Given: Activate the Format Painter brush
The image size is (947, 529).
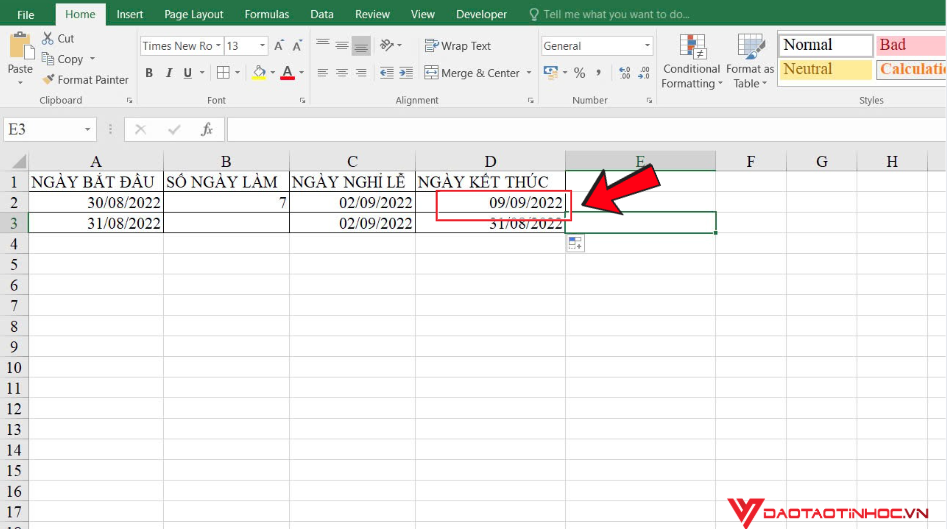Looking at the screenshot, I should (48, 79).
